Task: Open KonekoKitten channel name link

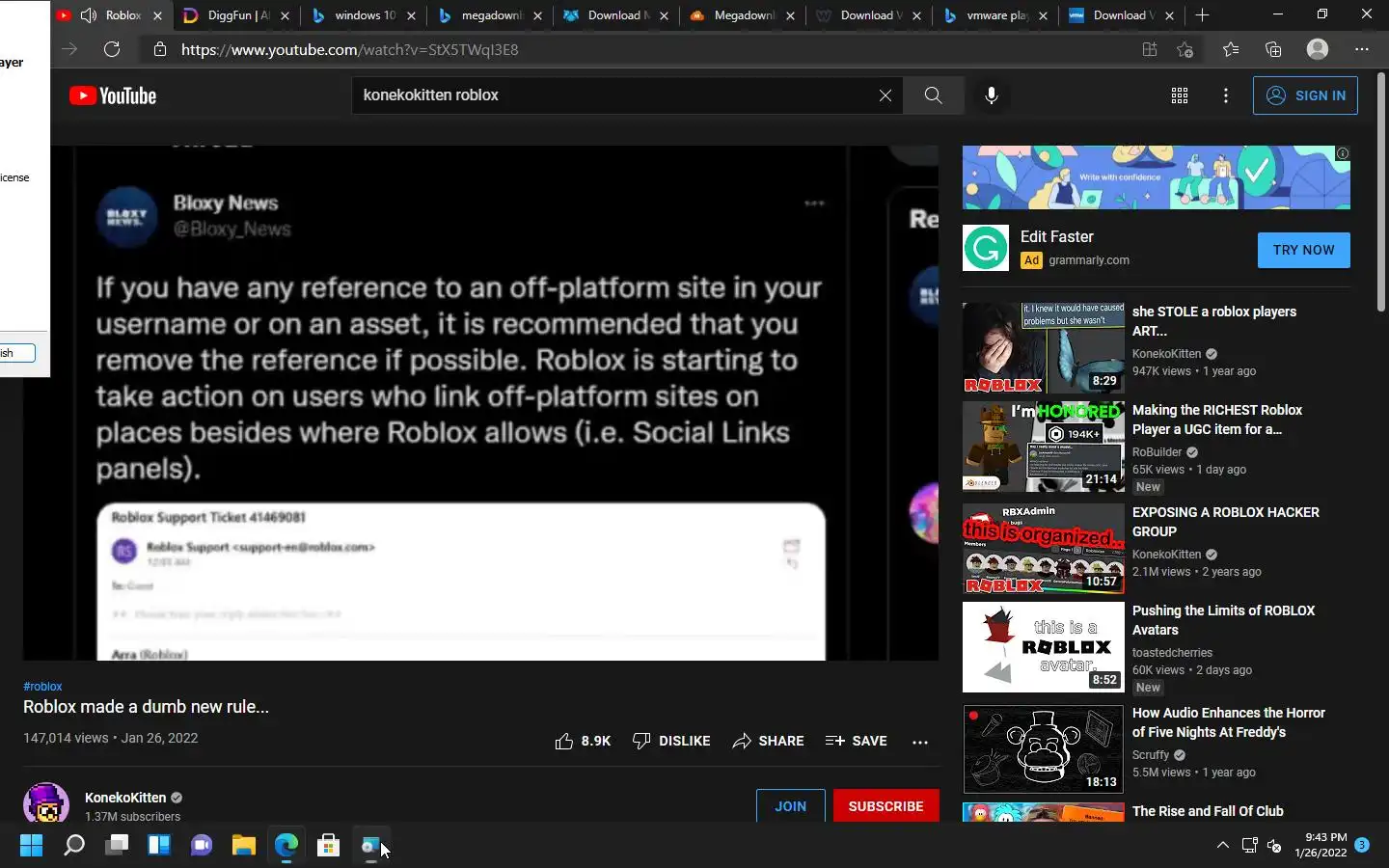Action: pyautogui.click(x=125, y=798)
